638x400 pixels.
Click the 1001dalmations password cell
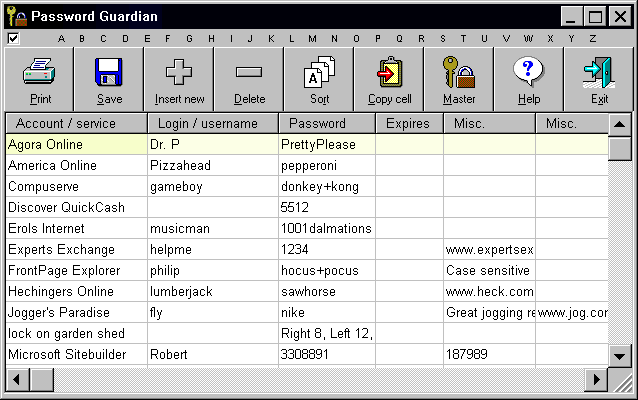[327, 228]
